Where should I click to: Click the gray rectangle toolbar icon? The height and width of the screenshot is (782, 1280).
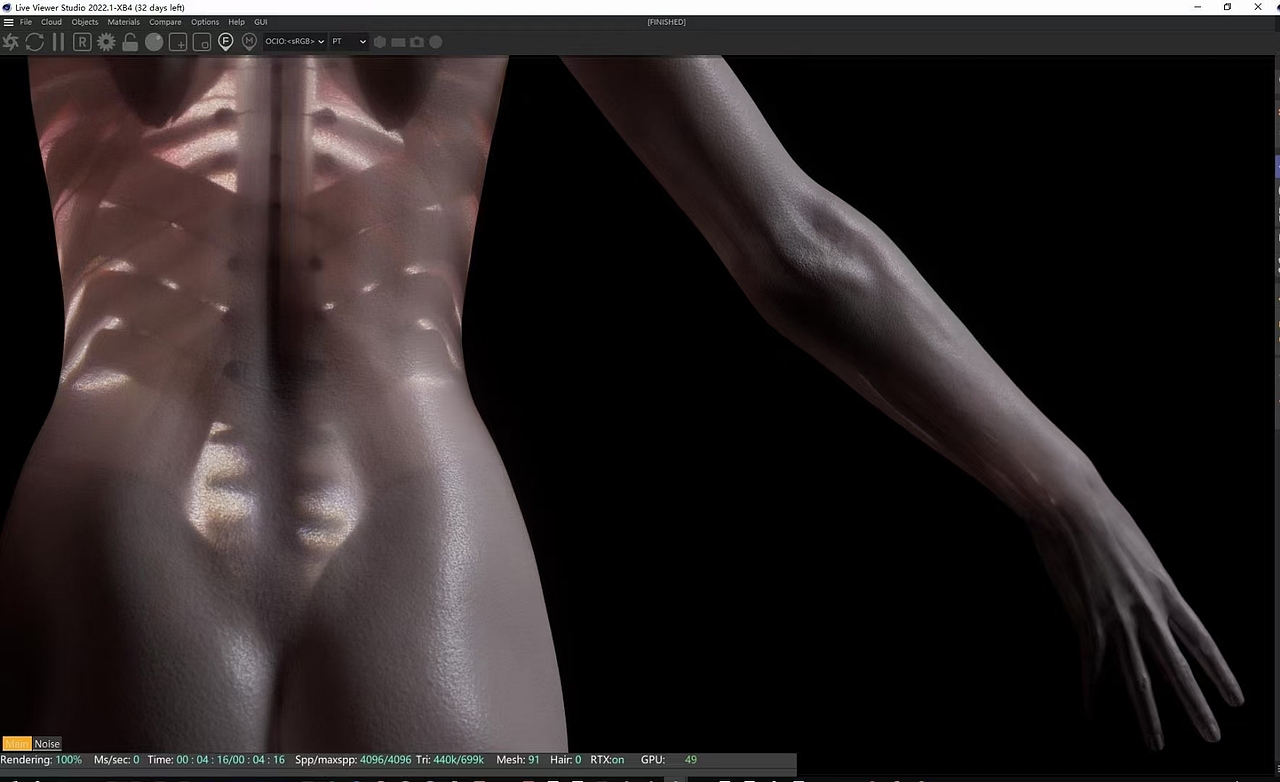tap(398, 42)
